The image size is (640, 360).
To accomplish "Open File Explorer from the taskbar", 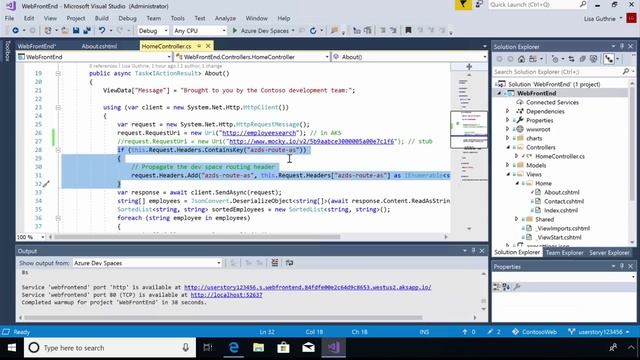I will 258,348.
